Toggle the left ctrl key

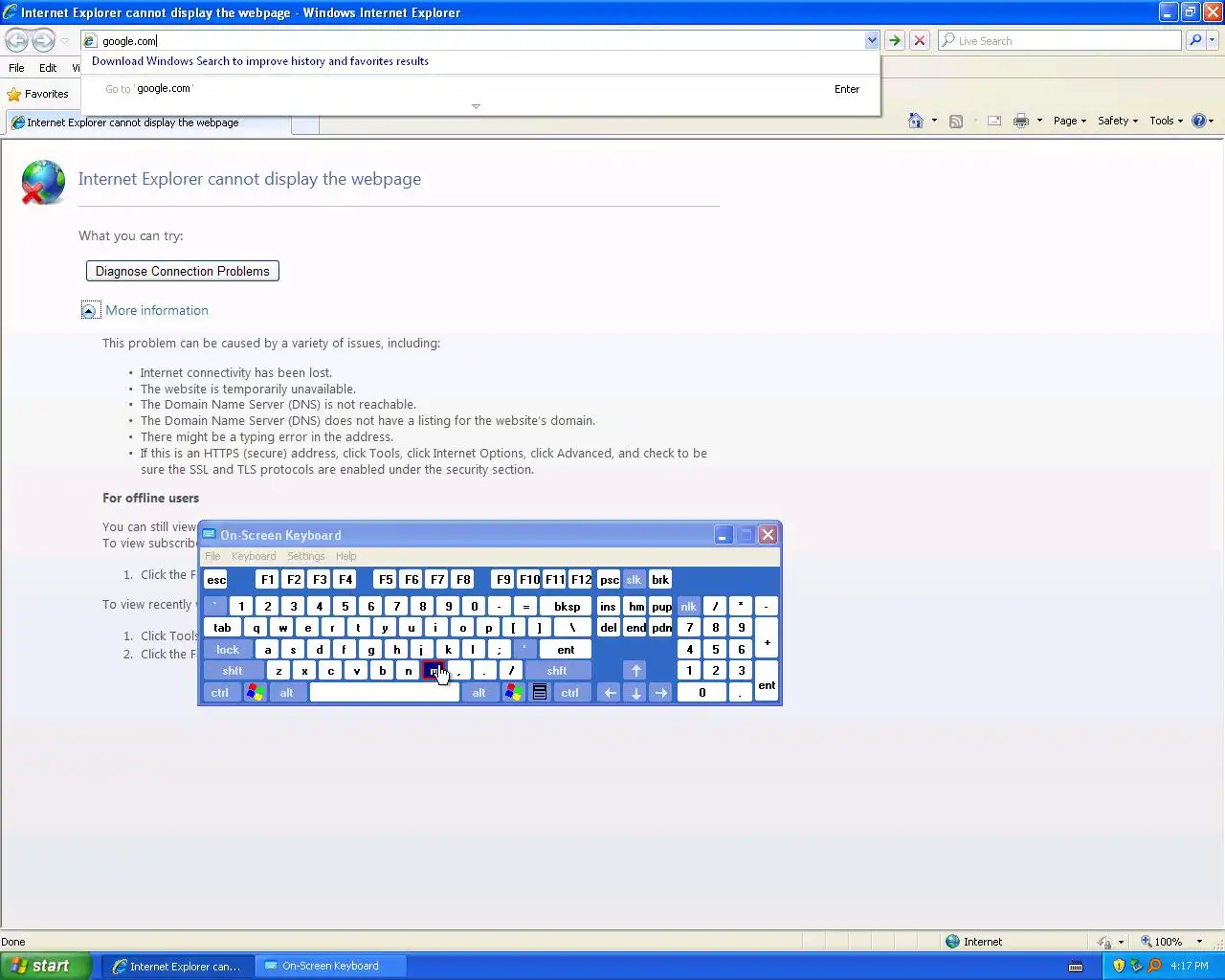pyautogui.click(x=220, y=692)
